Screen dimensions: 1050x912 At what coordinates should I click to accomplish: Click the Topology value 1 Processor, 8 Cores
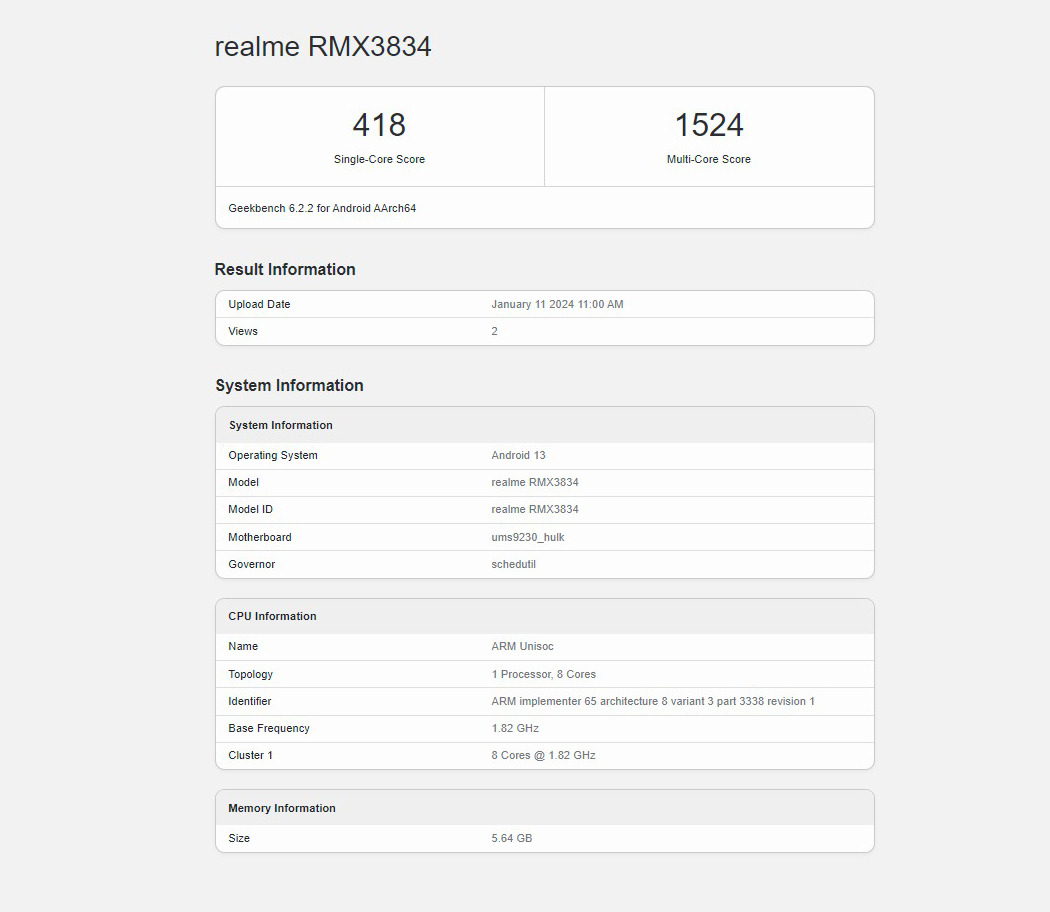click(x=543, y=674)
